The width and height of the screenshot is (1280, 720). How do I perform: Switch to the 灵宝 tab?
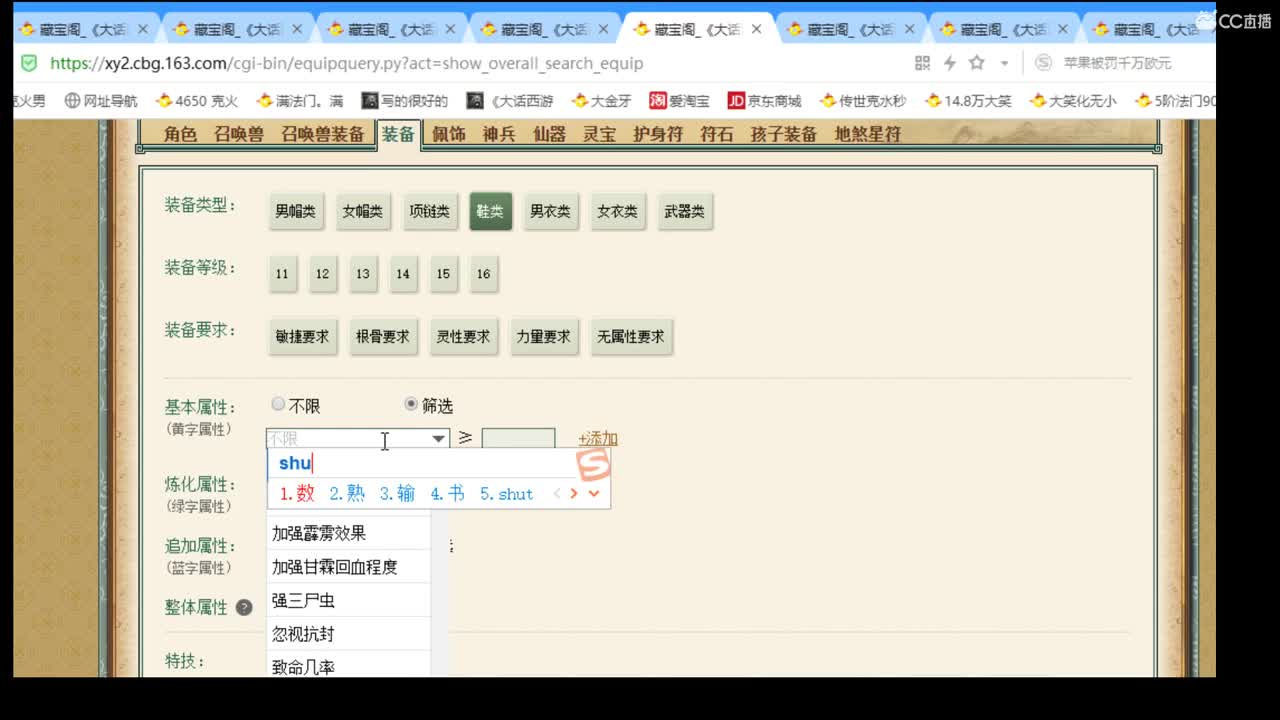tap(600, 133)
